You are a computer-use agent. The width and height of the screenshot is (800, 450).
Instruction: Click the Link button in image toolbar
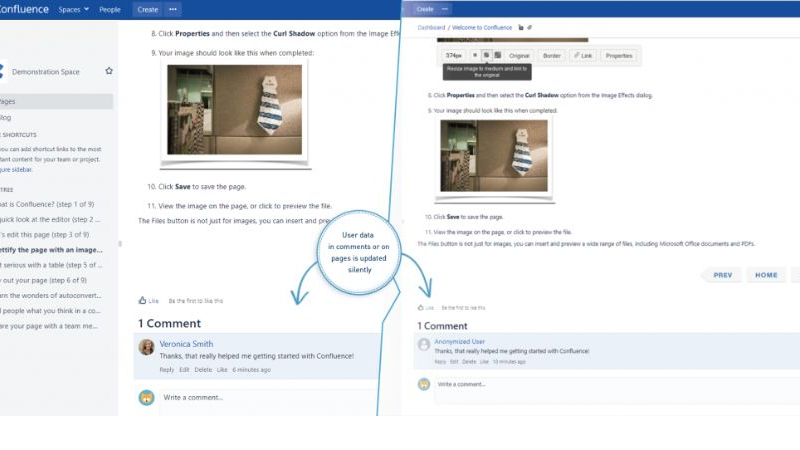[x=582, y=56]
